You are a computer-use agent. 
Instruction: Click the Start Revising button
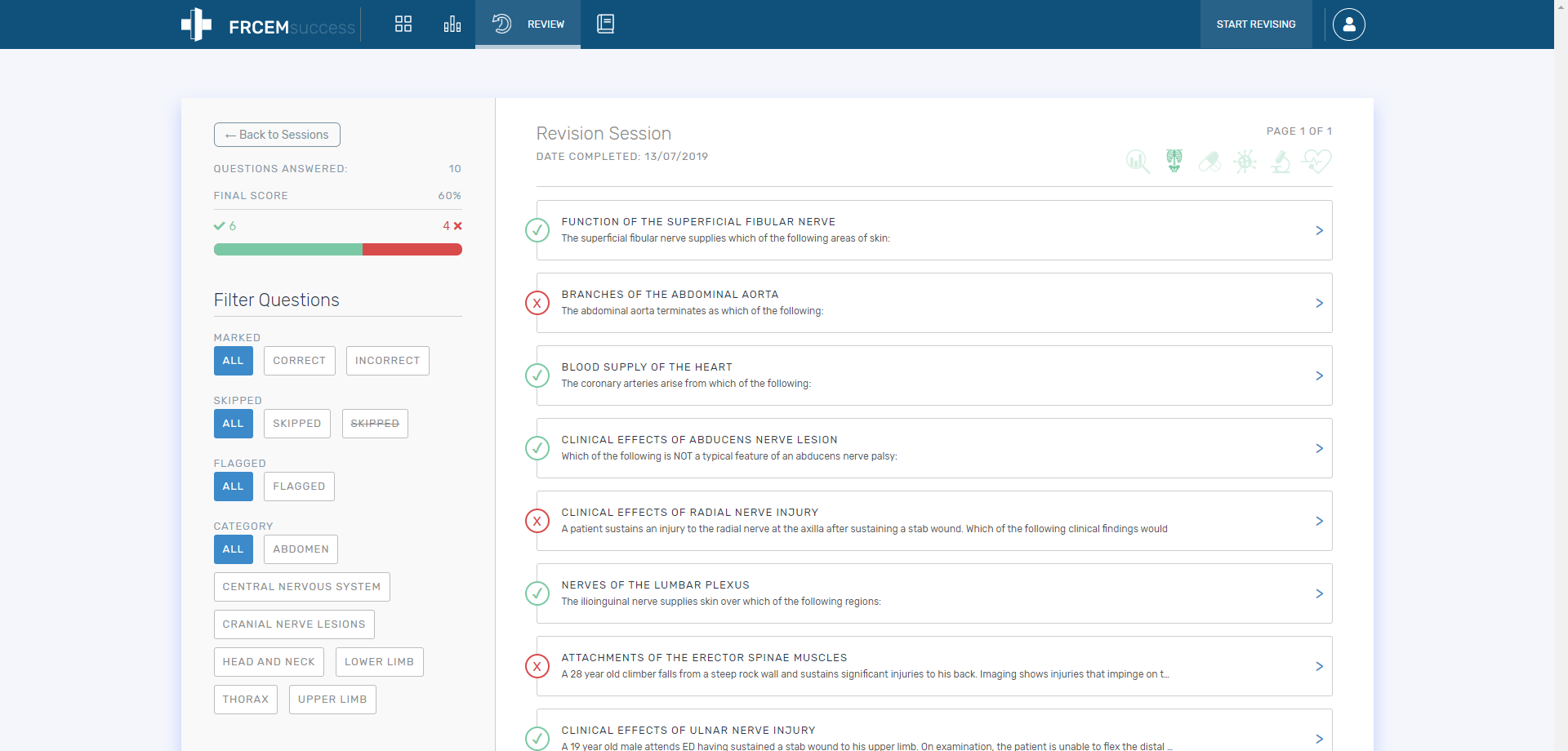pos(1255,24)
